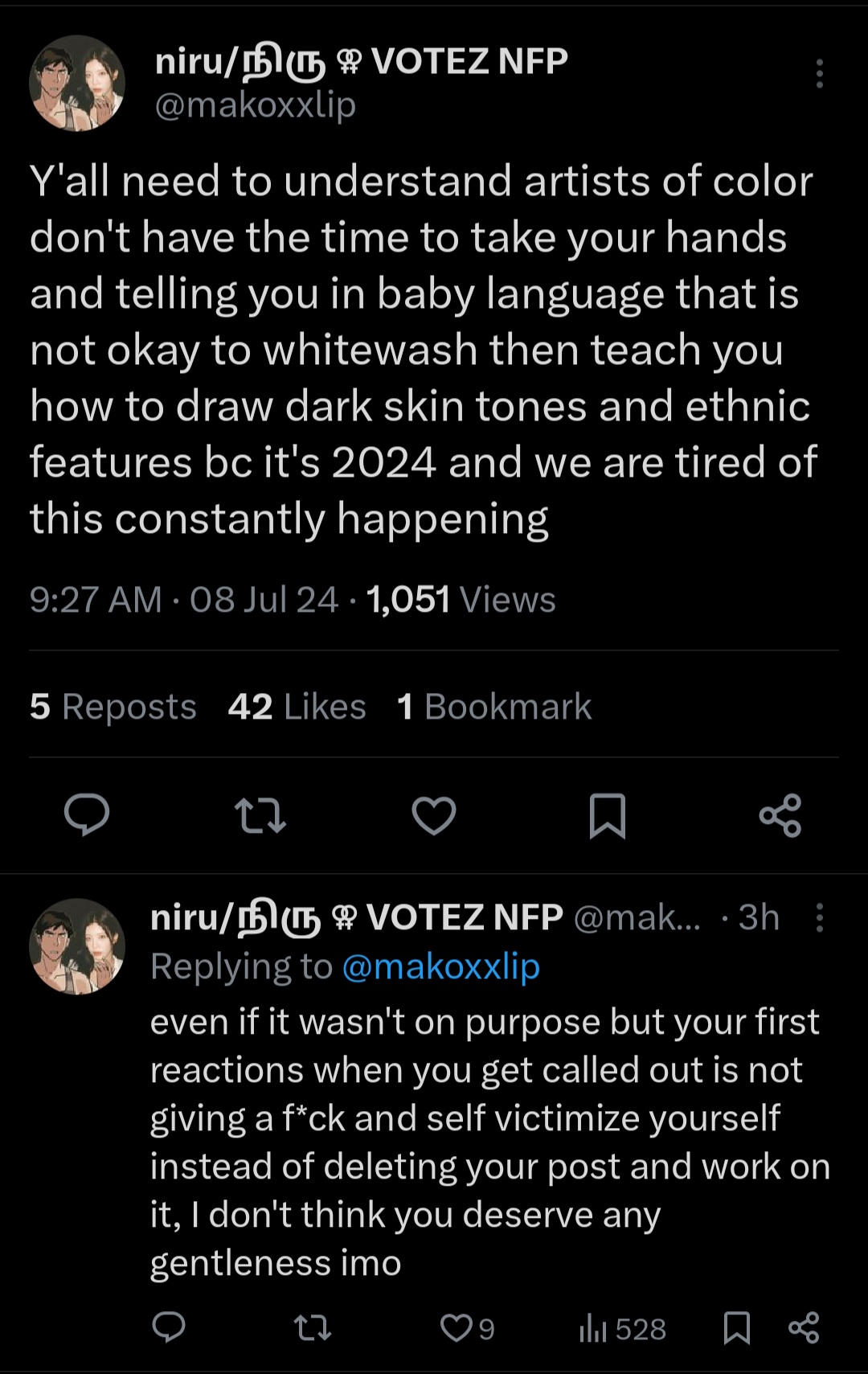Tap the @makoxxlip handle under header name
Viewport: 868px width, 1374px height.
tap(255, 105)
